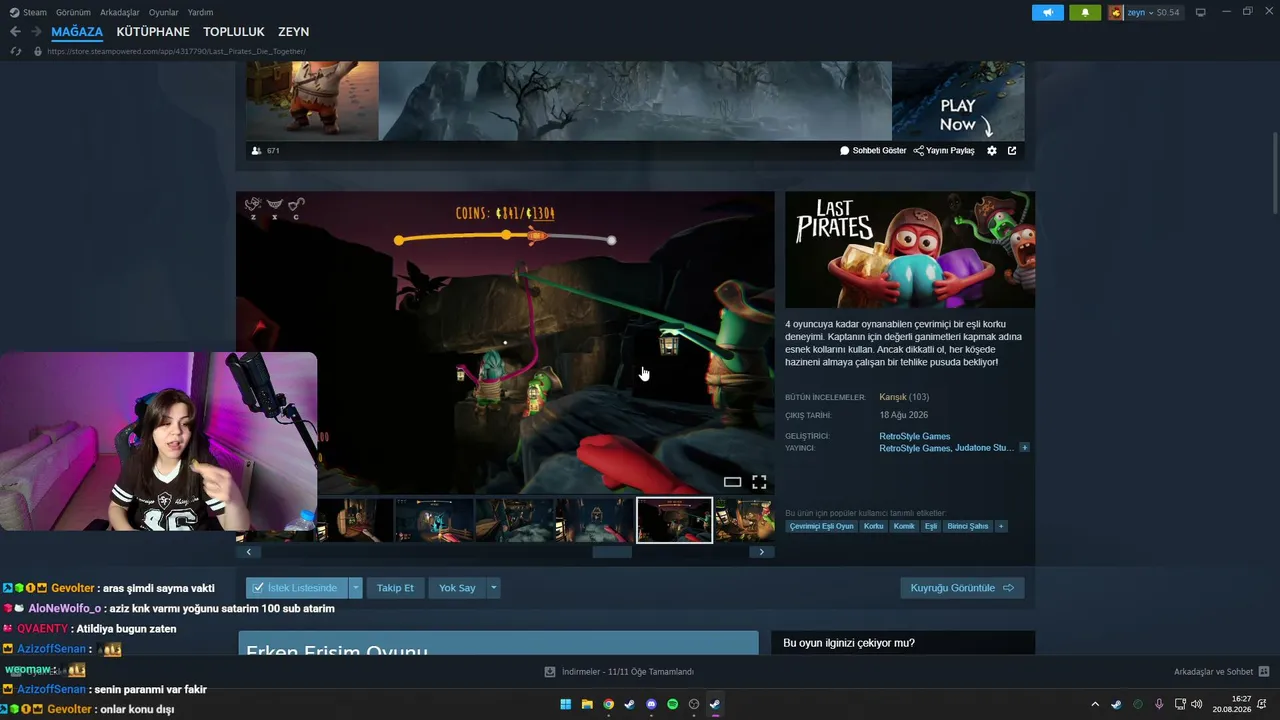Toggle Sohbeti Göster to show broadcast chat
This screenshot has height=720, width=1280.
pos(873,151)
